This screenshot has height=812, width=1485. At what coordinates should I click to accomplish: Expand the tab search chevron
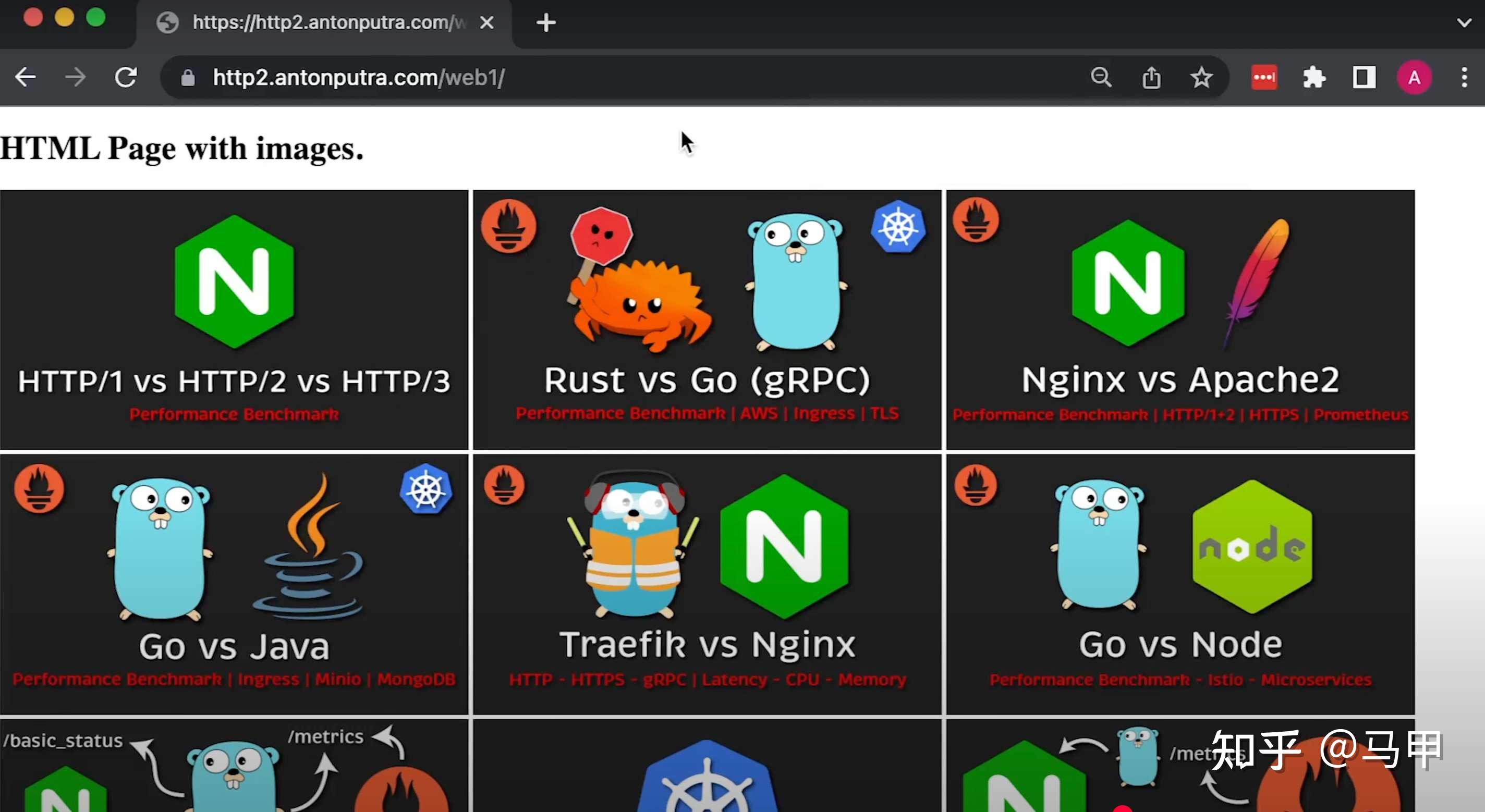point(1464,23)
